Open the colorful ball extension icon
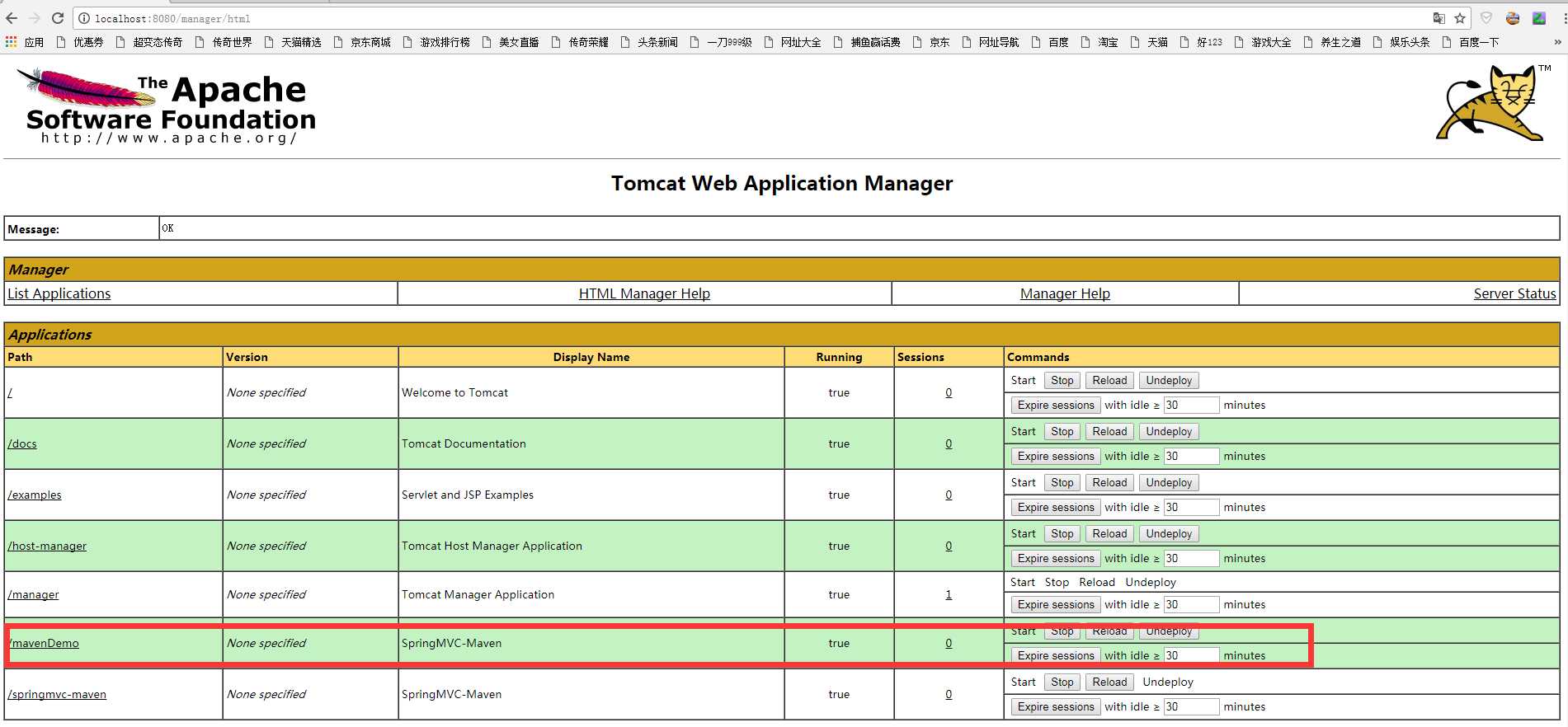The image size is (1568, 727). [1513, 18]
